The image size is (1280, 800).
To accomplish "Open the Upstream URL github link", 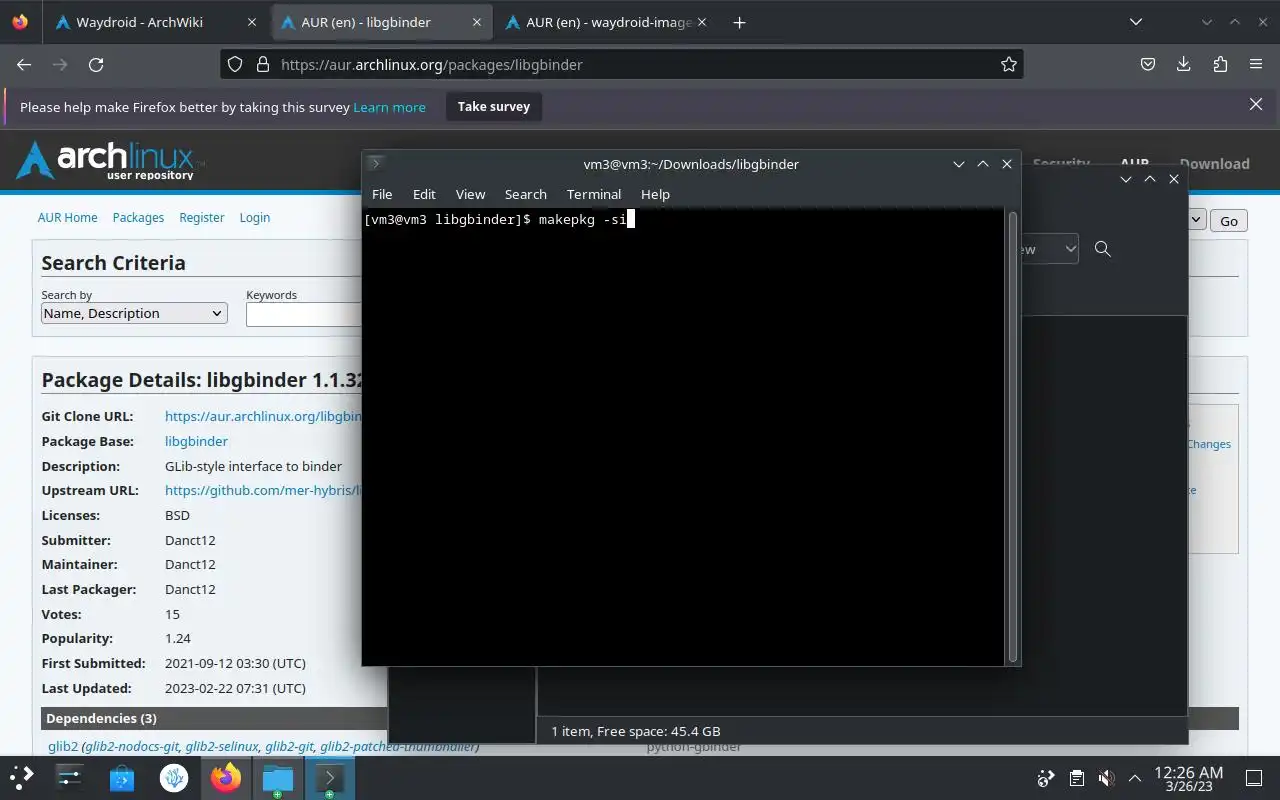I will click(x=263, y=490).
